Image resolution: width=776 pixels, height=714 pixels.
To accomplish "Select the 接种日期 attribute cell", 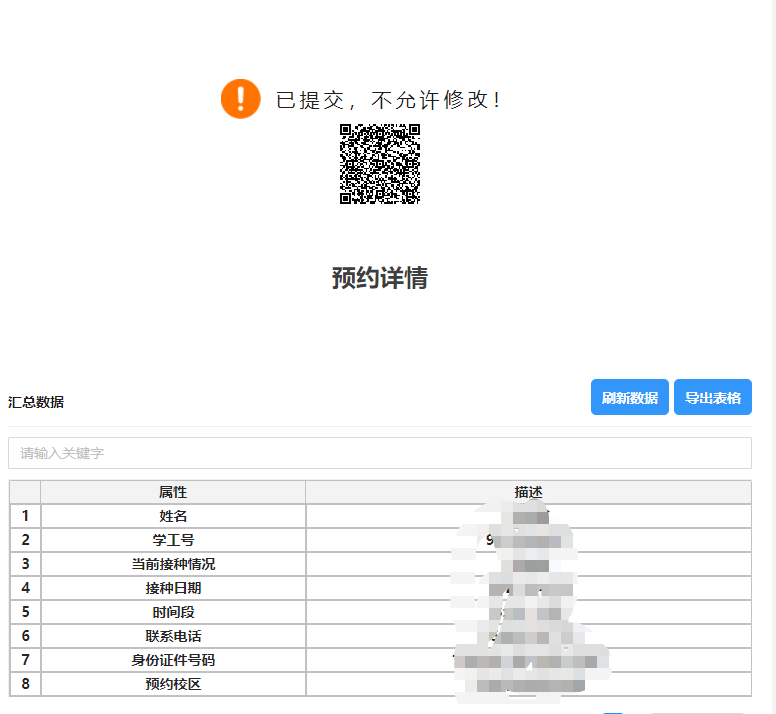I will click(x=173, y=588).
